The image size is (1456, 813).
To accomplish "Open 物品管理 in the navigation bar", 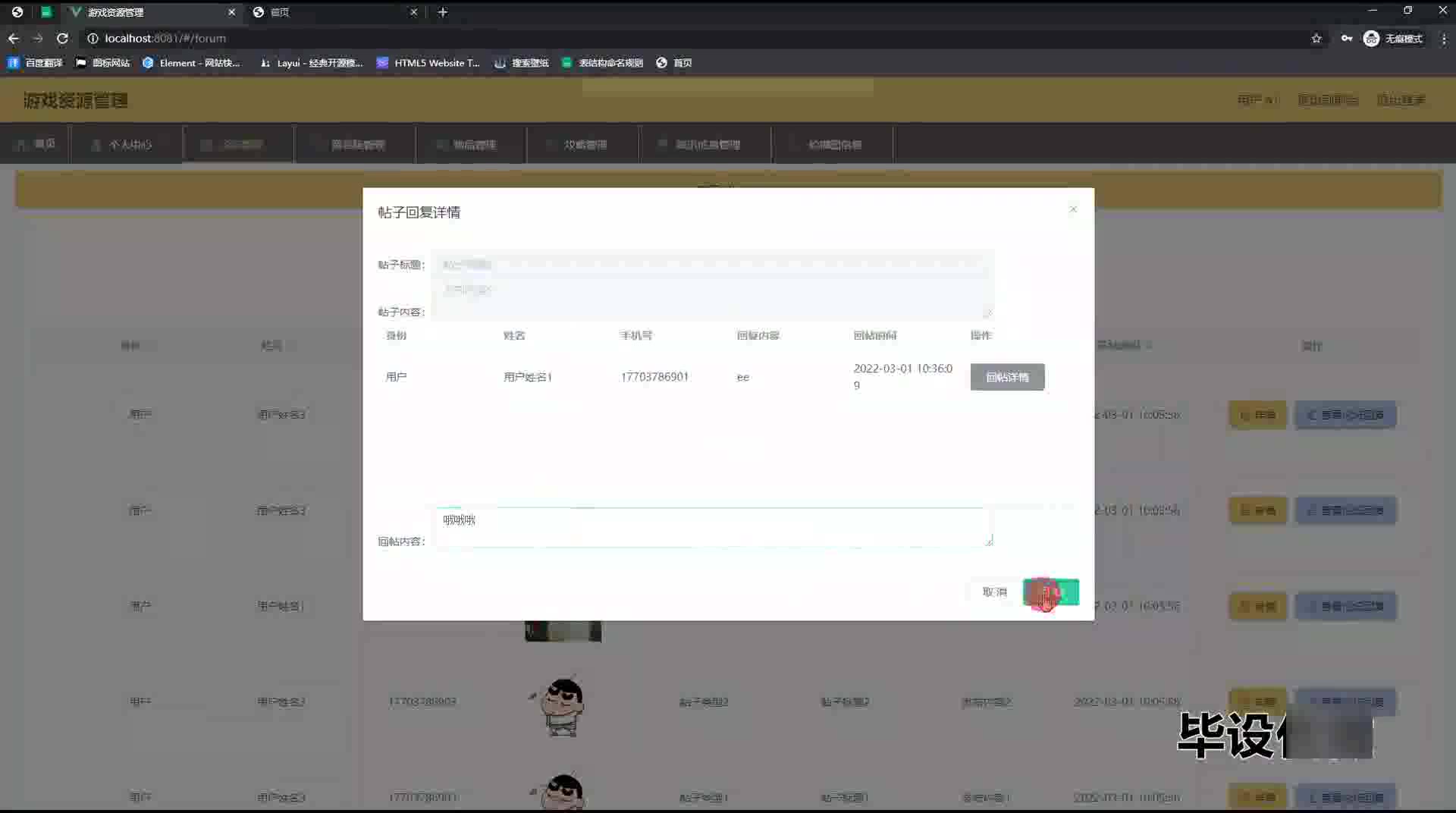I will point(471,144).
